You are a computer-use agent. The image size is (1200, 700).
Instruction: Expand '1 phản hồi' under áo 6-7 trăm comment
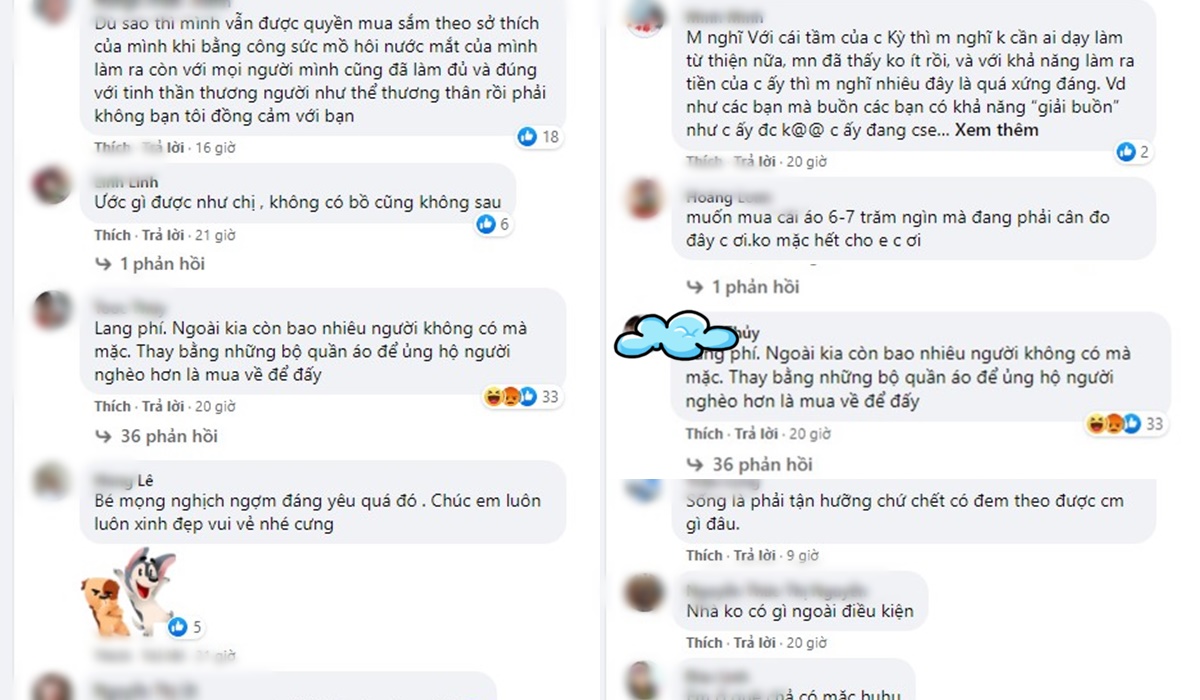[x=743, y=287]
